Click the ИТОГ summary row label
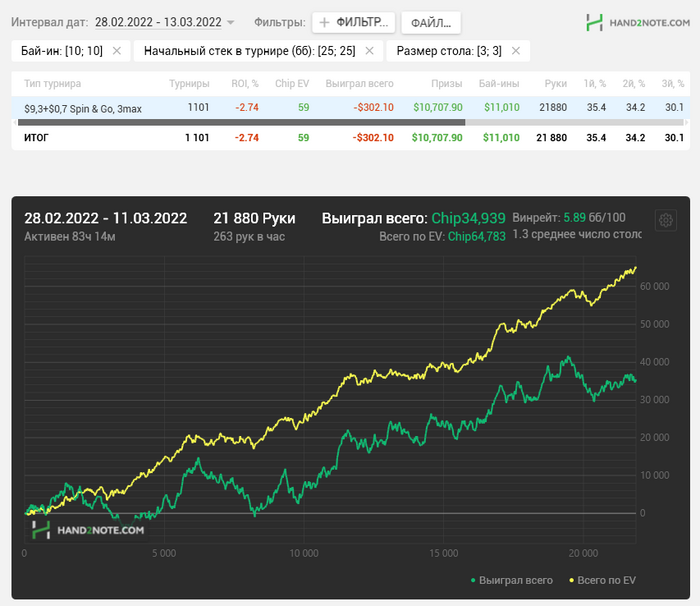 coord(36,138)
